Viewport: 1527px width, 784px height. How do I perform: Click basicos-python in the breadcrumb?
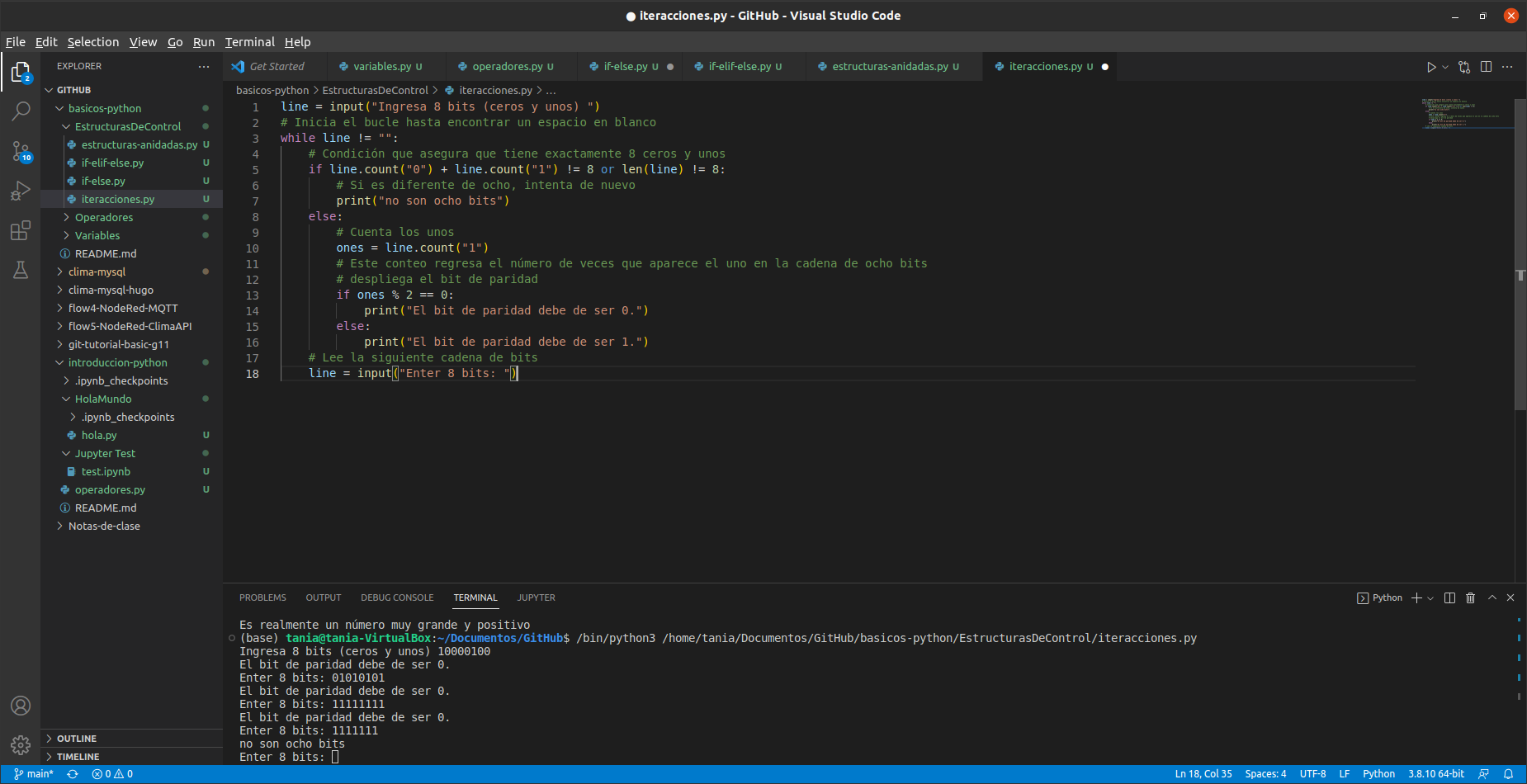click(272, 91)
